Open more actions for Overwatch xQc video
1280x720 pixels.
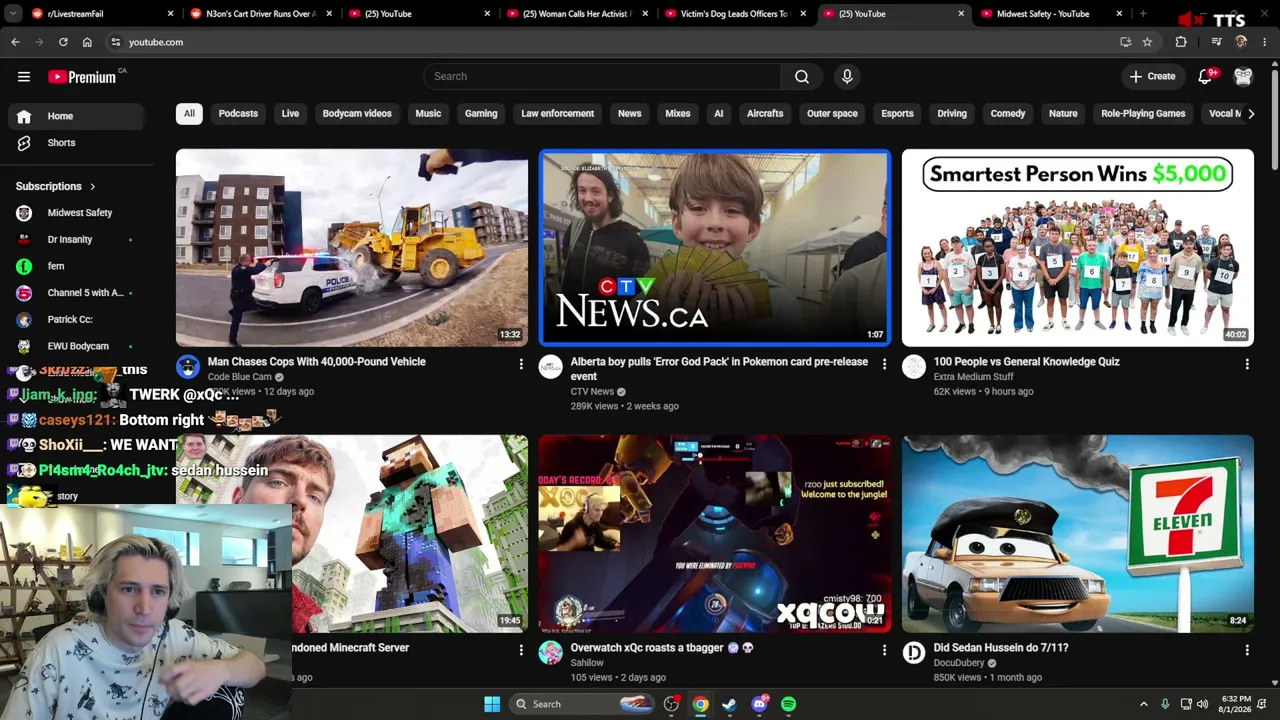[884, 650]
